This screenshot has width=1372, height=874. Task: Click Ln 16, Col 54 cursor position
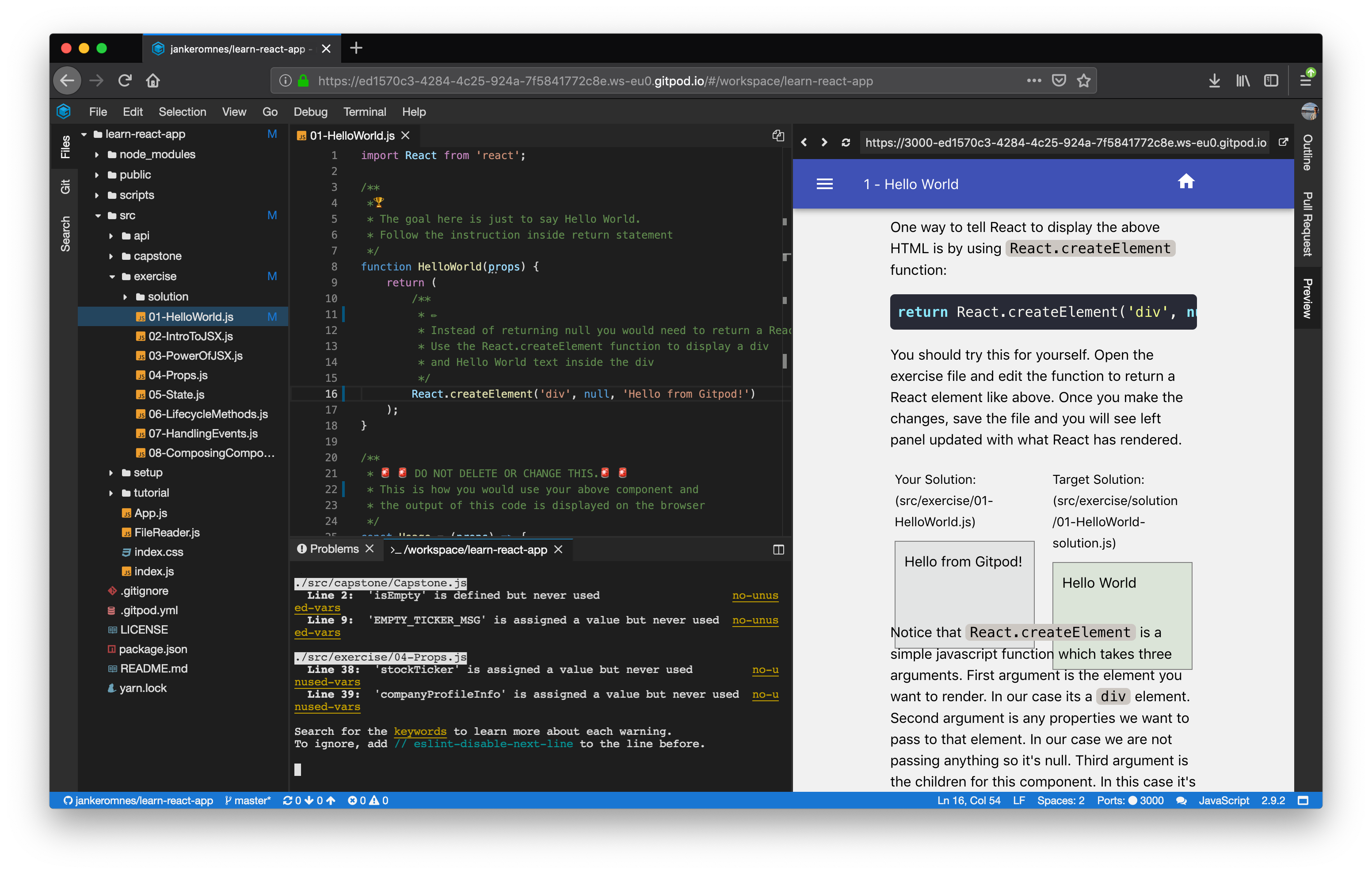pyautogui.click(x=968, y=801)
